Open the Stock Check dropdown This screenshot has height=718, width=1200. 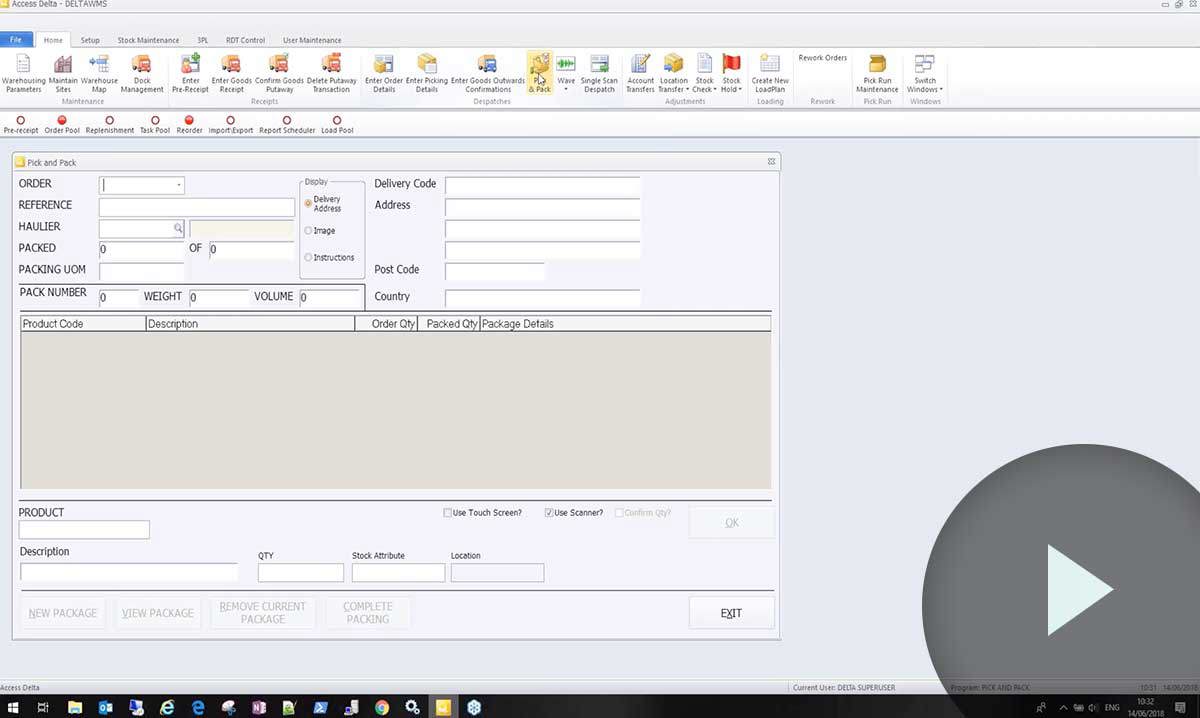click(x=704, y=89)
